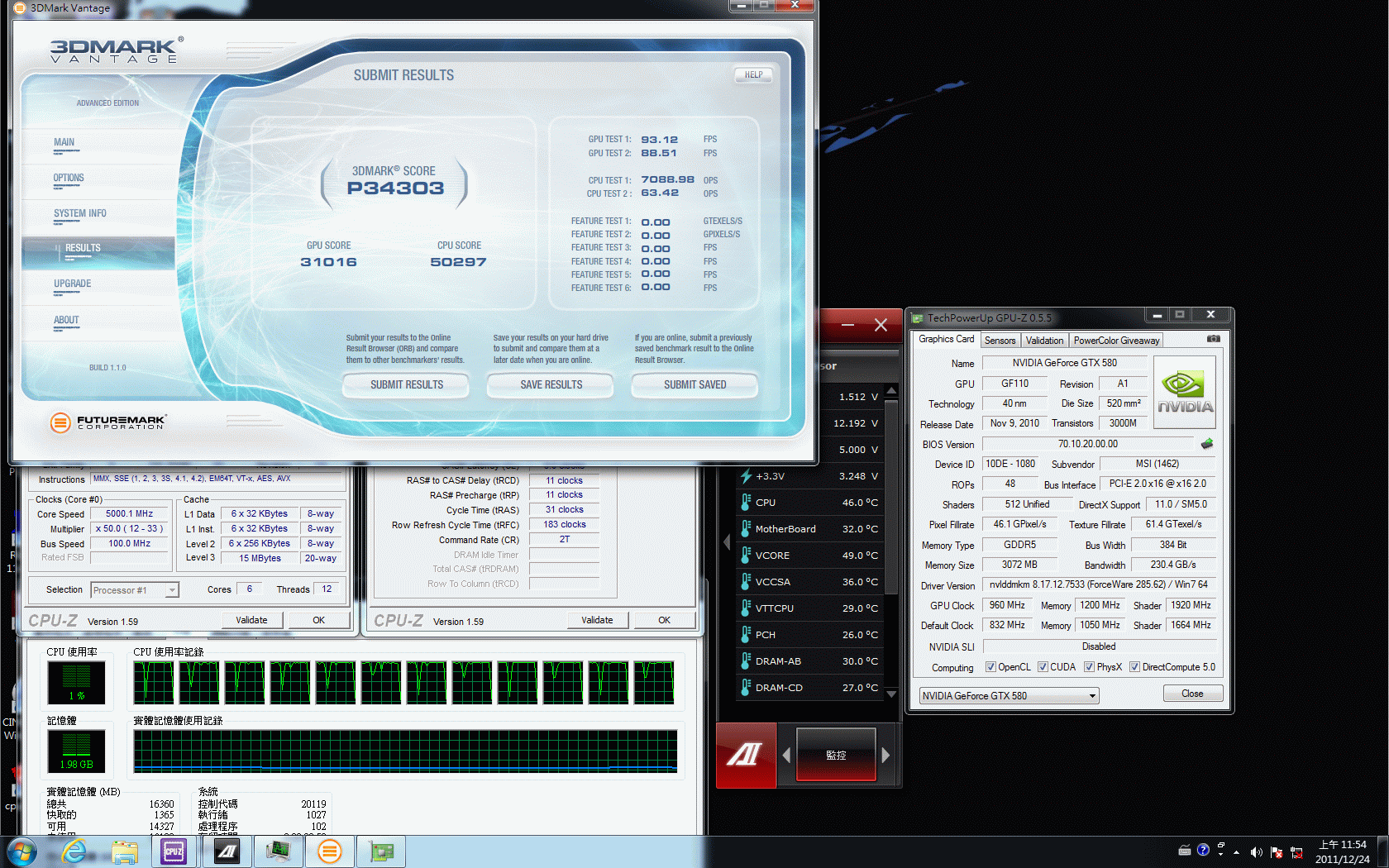This screenshot has height=868, width=1389.
Task: Open ABOUT section in 3DMark Vantage
Action: pos(66,320)
